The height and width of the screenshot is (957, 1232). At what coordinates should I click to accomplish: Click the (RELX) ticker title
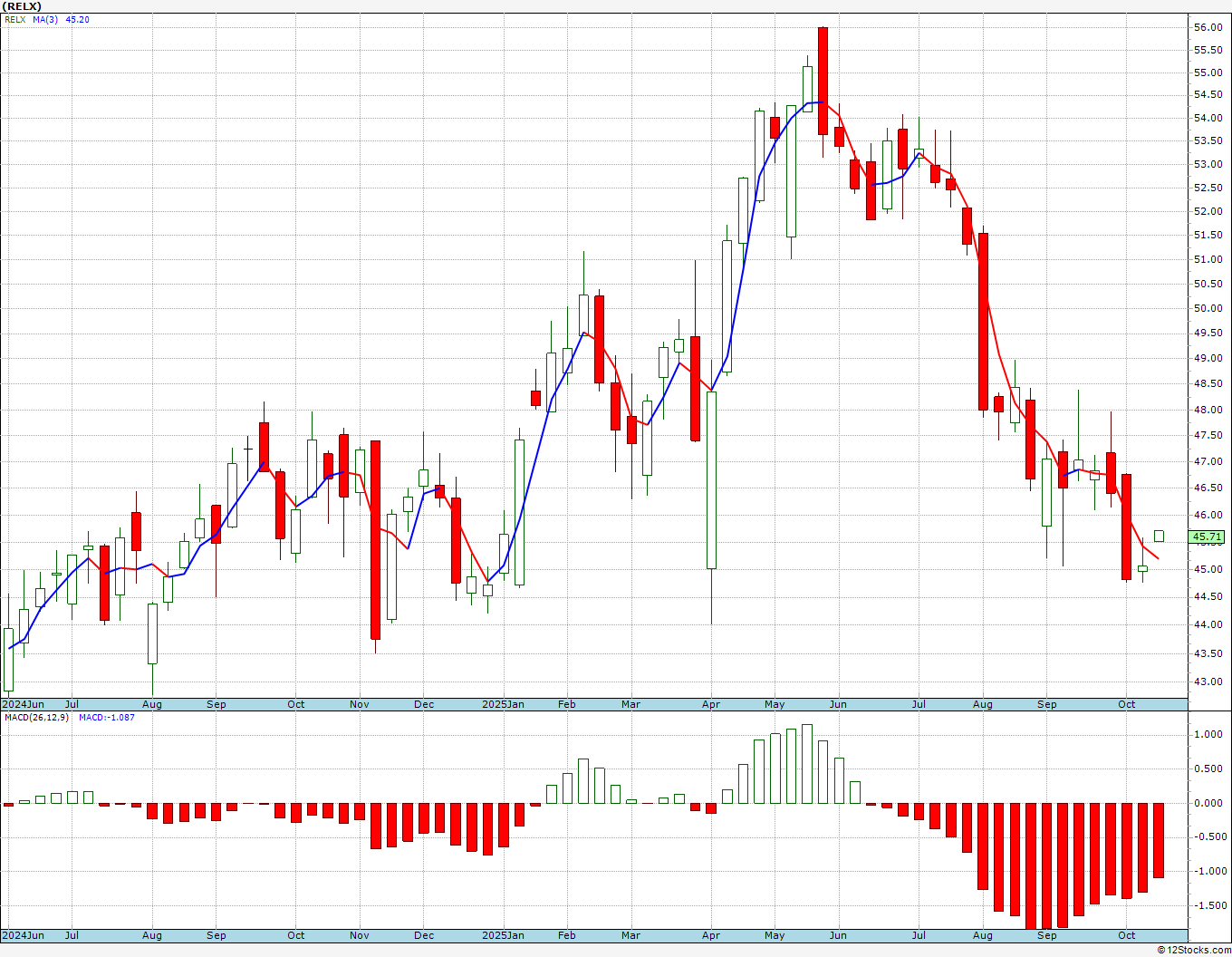[x=23, y=6]
